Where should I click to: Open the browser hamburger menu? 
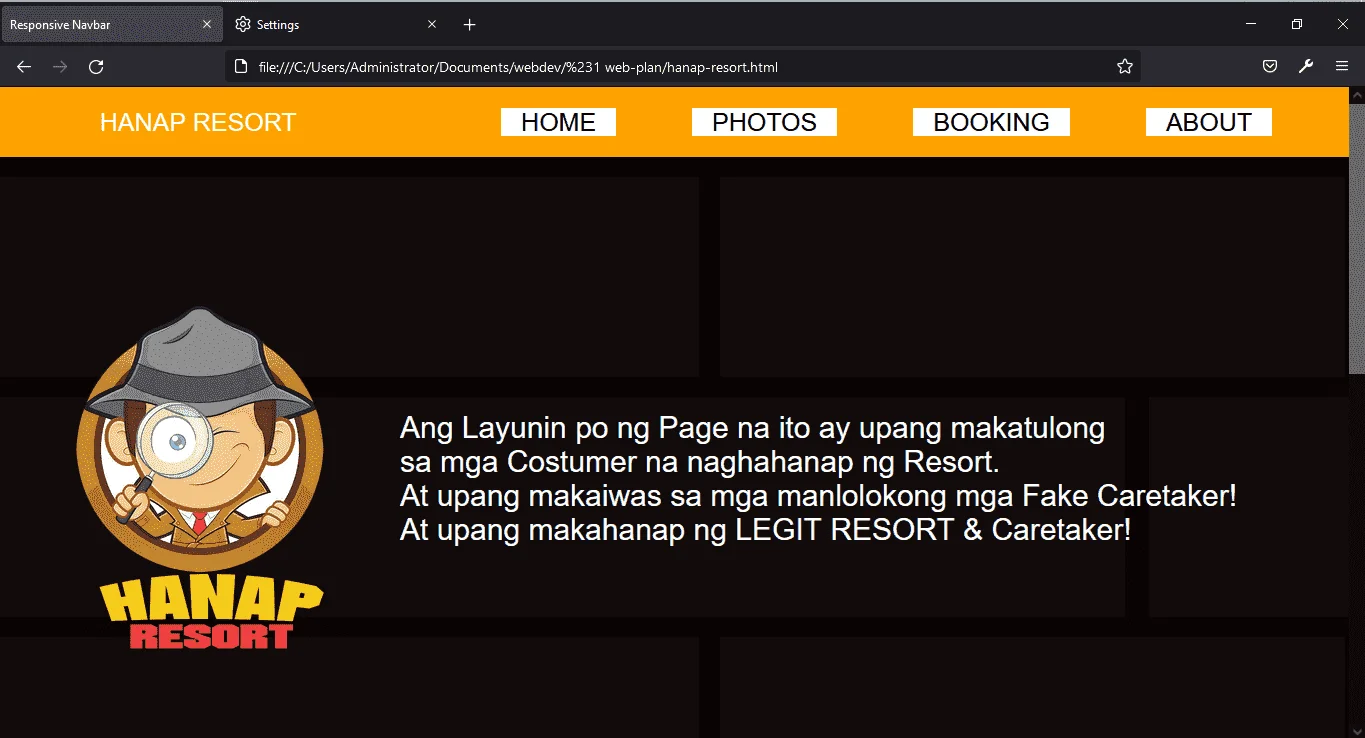[1342, 67]
